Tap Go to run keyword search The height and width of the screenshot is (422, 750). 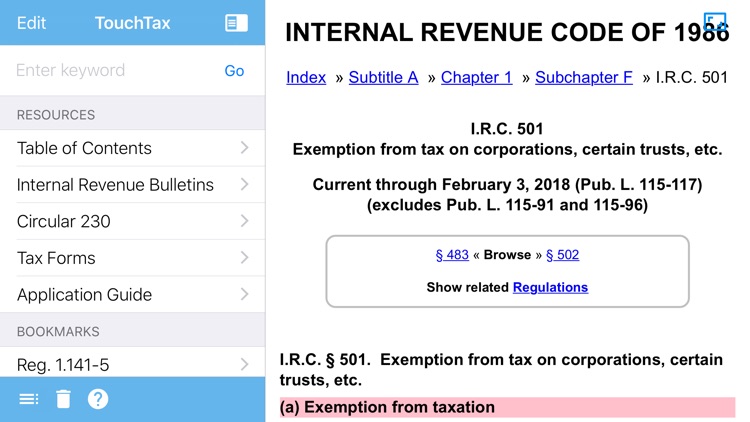234,71
